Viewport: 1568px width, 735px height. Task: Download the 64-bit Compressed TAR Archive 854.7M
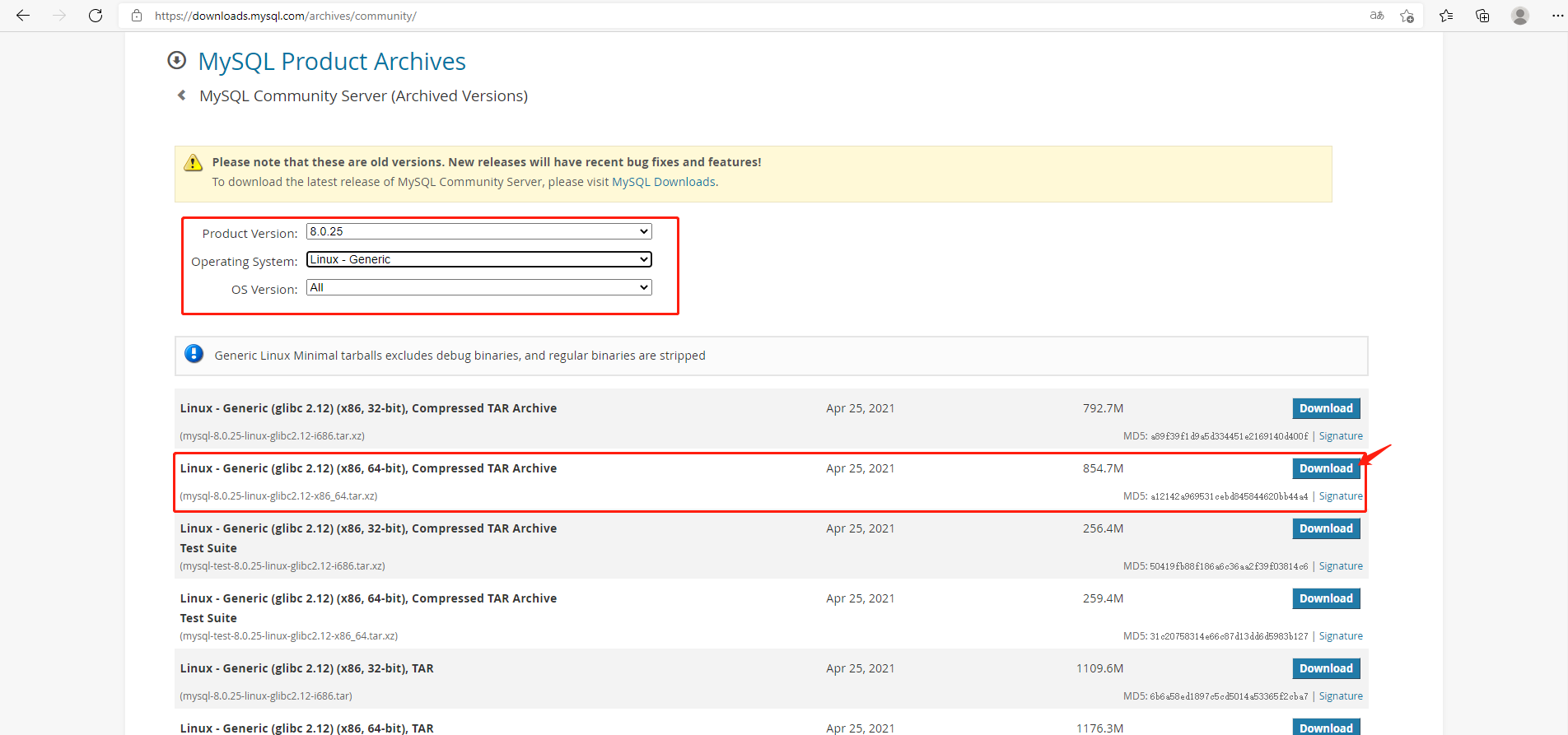pos(1326,468)
